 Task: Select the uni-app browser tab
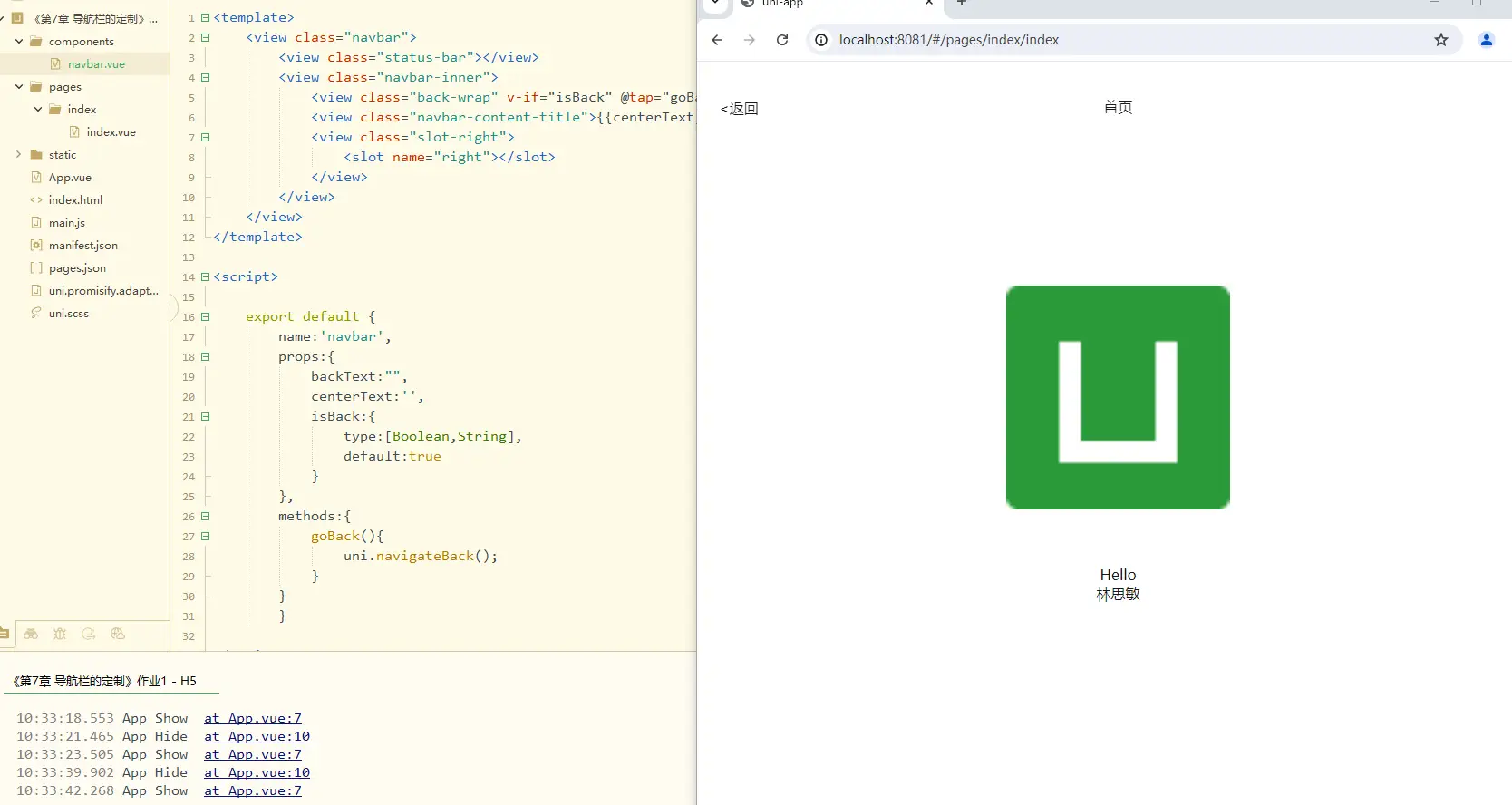pos(834,5)
